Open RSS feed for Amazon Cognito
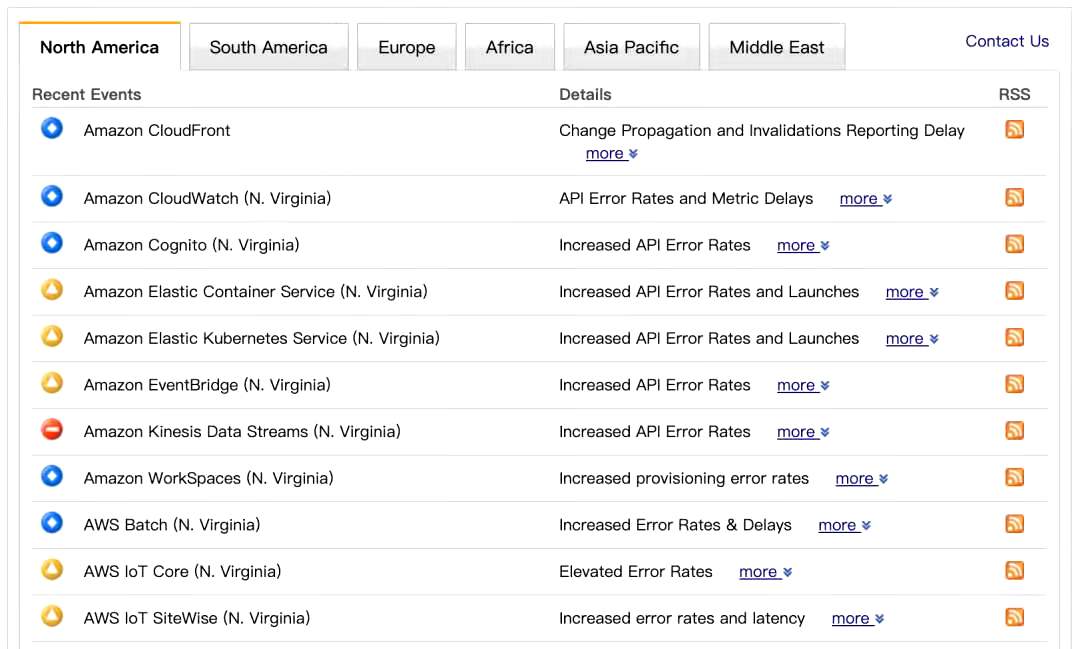The image size is (1080, 649). (1014, 244)
